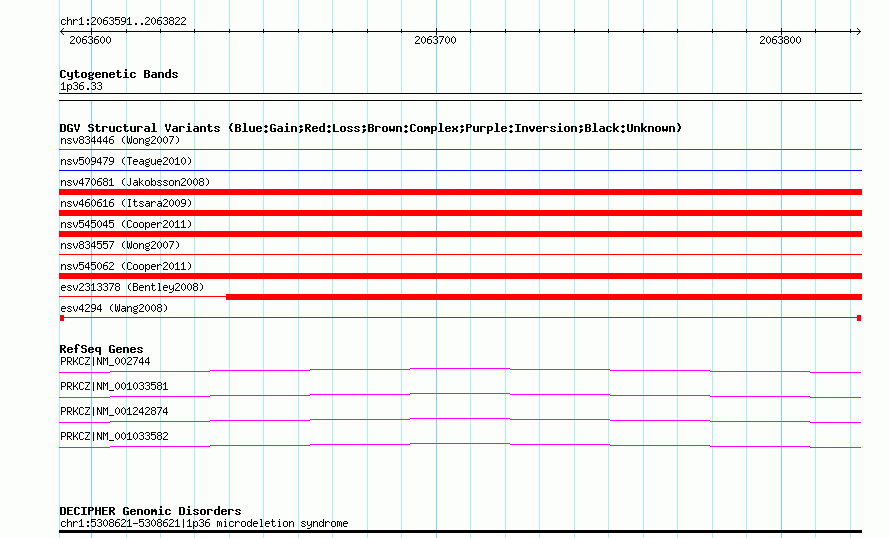Screen dimensions: 890x538
Task: Click the PRKCZ|NM_002744 magenta gene line
Action: pyautogui.click(x=460, y=371)
